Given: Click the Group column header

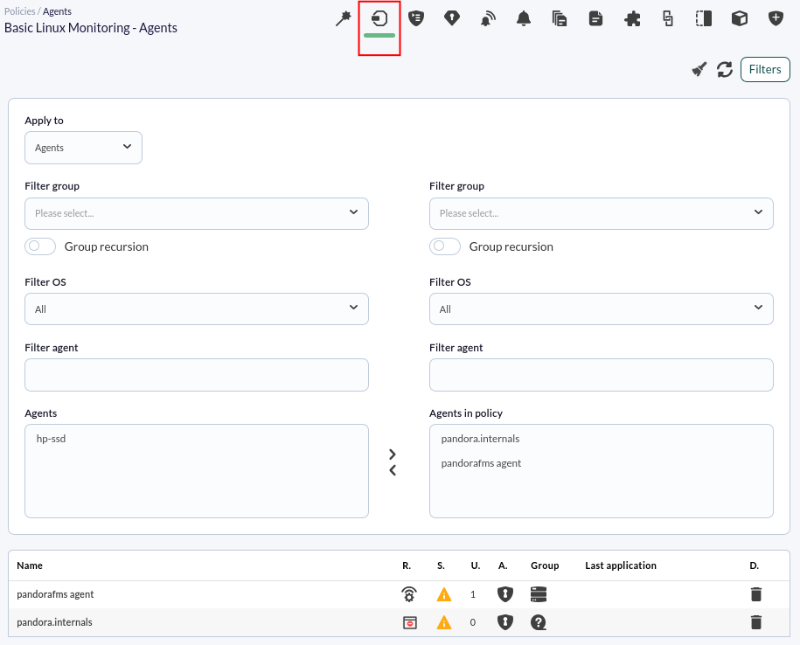Looking at the screenshot, I should [x=544, y=565].
